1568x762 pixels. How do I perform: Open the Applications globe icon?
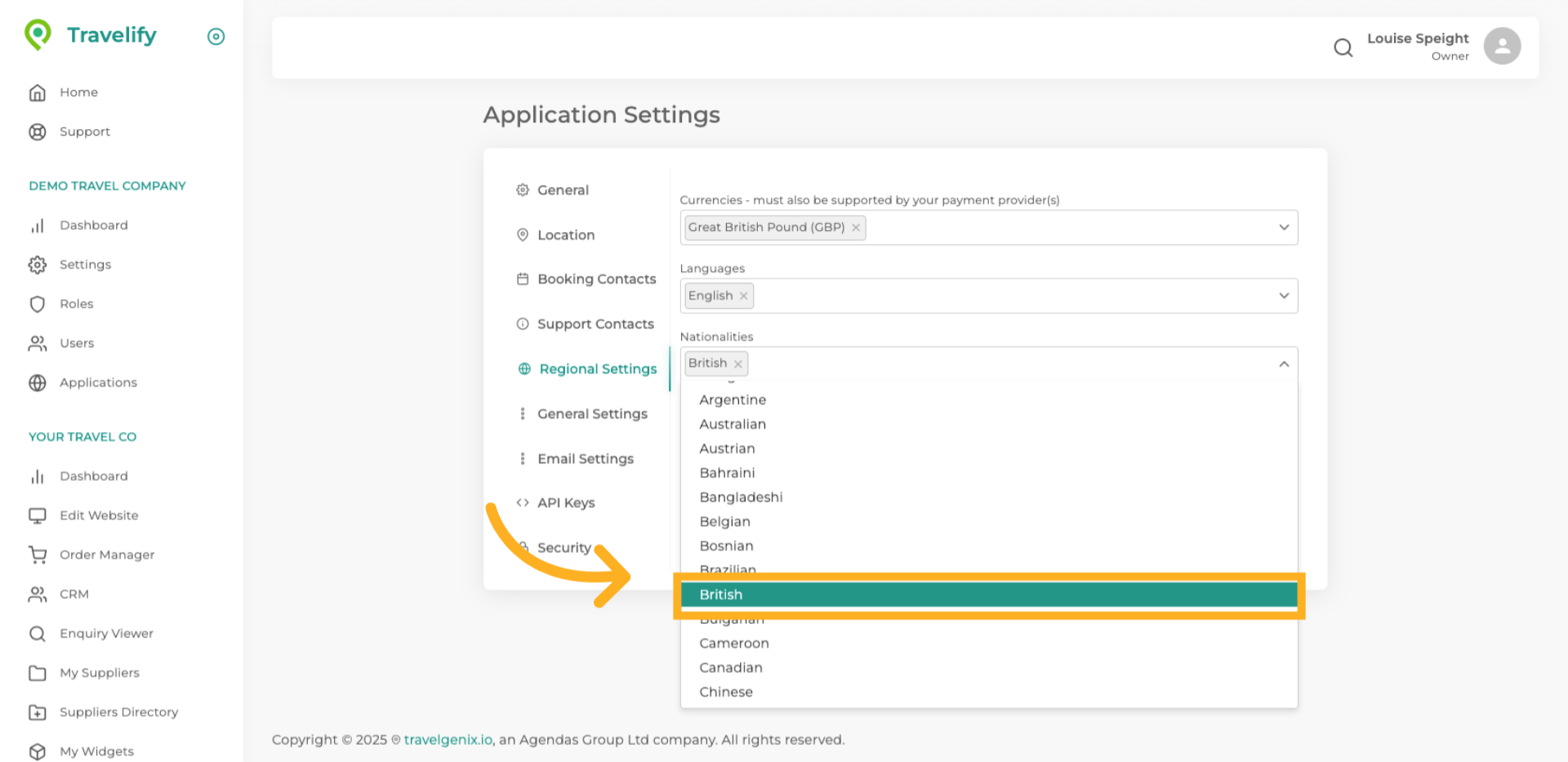tap(38, 382)
